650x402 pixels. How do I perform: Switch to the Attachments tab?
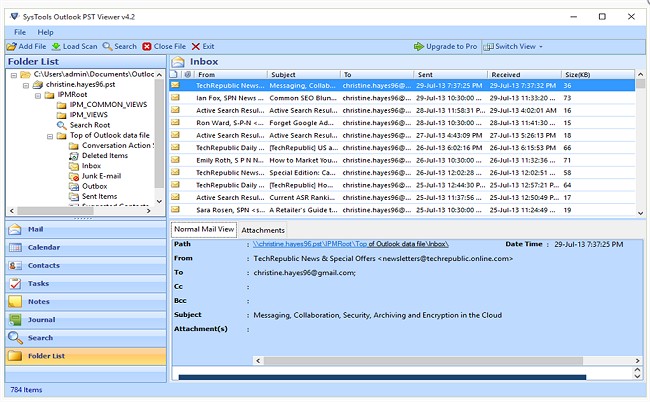(x=263, y=230)
